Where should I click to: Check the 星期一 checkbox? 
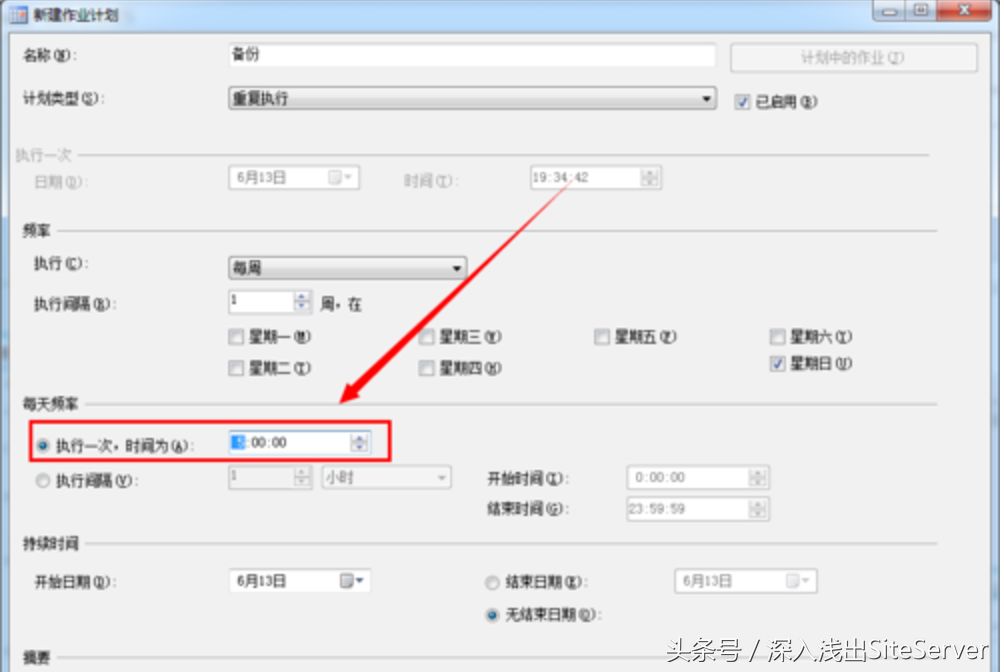pyautogui.click(x=235, y=337)
